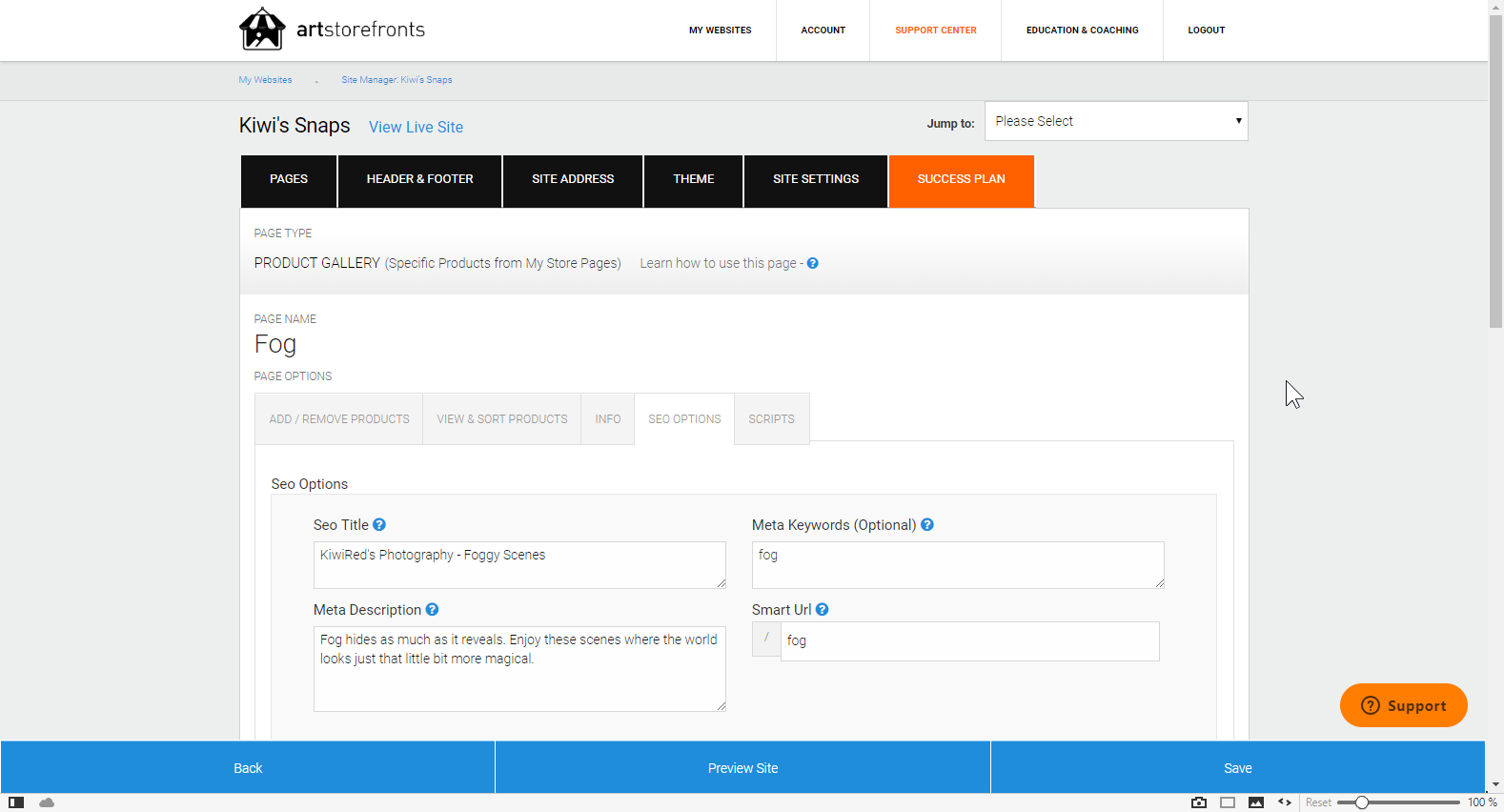The image size is (1504, 812).
Task: Click help icon next to Meta Description
Action: 432,610
